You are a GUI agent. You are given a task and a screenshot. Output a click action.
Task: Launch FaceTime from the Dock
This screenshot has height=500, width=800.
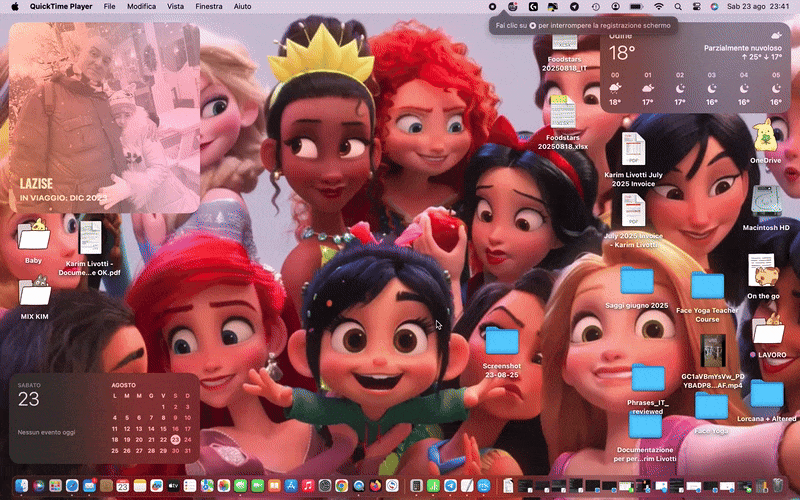point(257,485)
